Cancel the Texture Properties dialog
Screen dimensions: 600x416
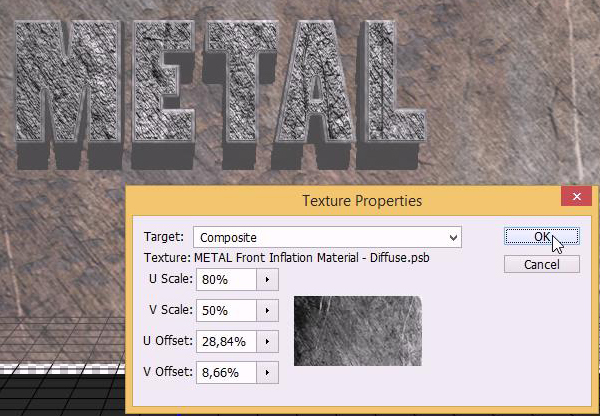[541, 265]
